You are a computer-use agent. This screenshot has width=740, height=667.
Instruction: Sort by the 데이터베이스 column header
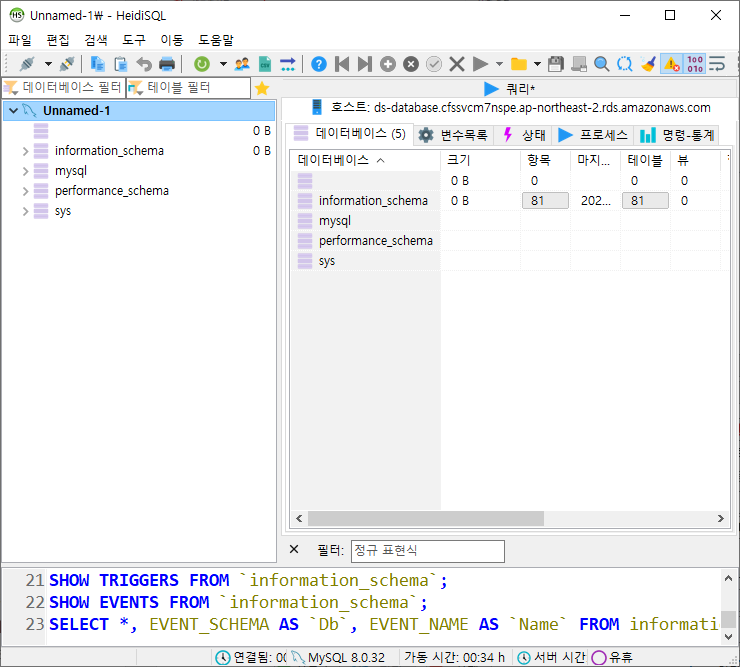(x=365, y=160)
